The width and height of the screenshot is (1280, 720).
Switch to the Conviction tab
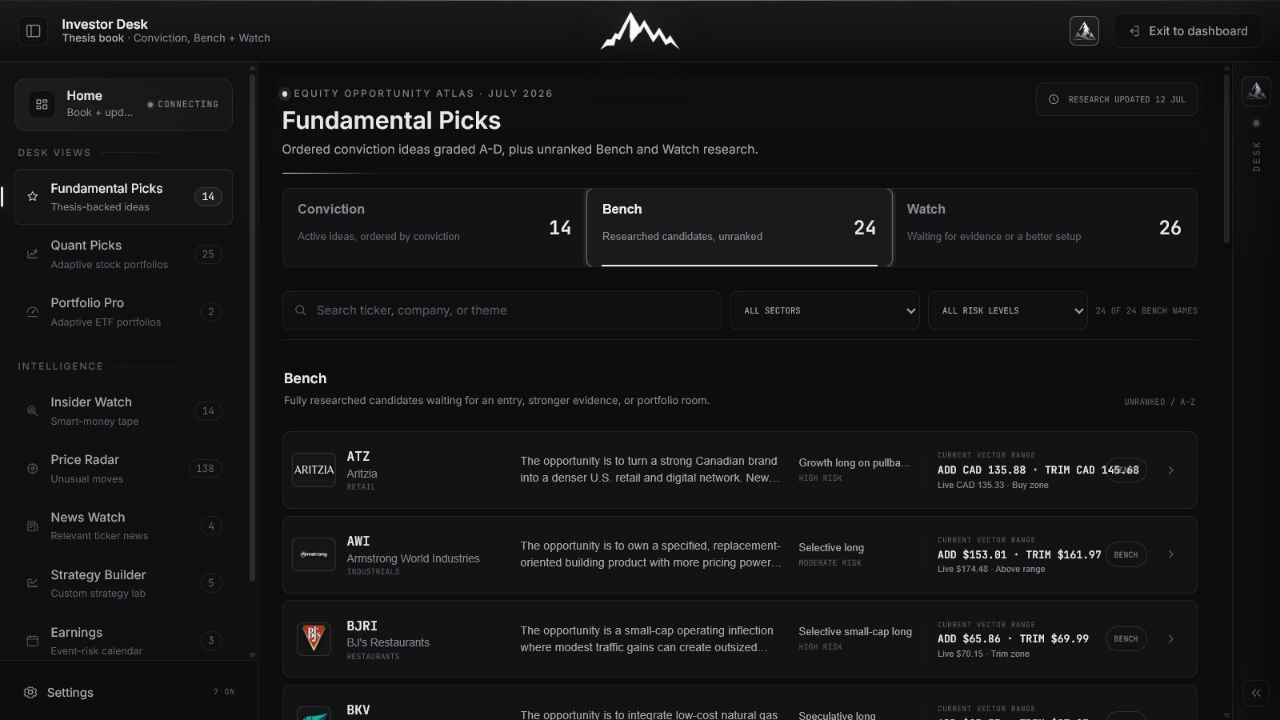(434, 228)
